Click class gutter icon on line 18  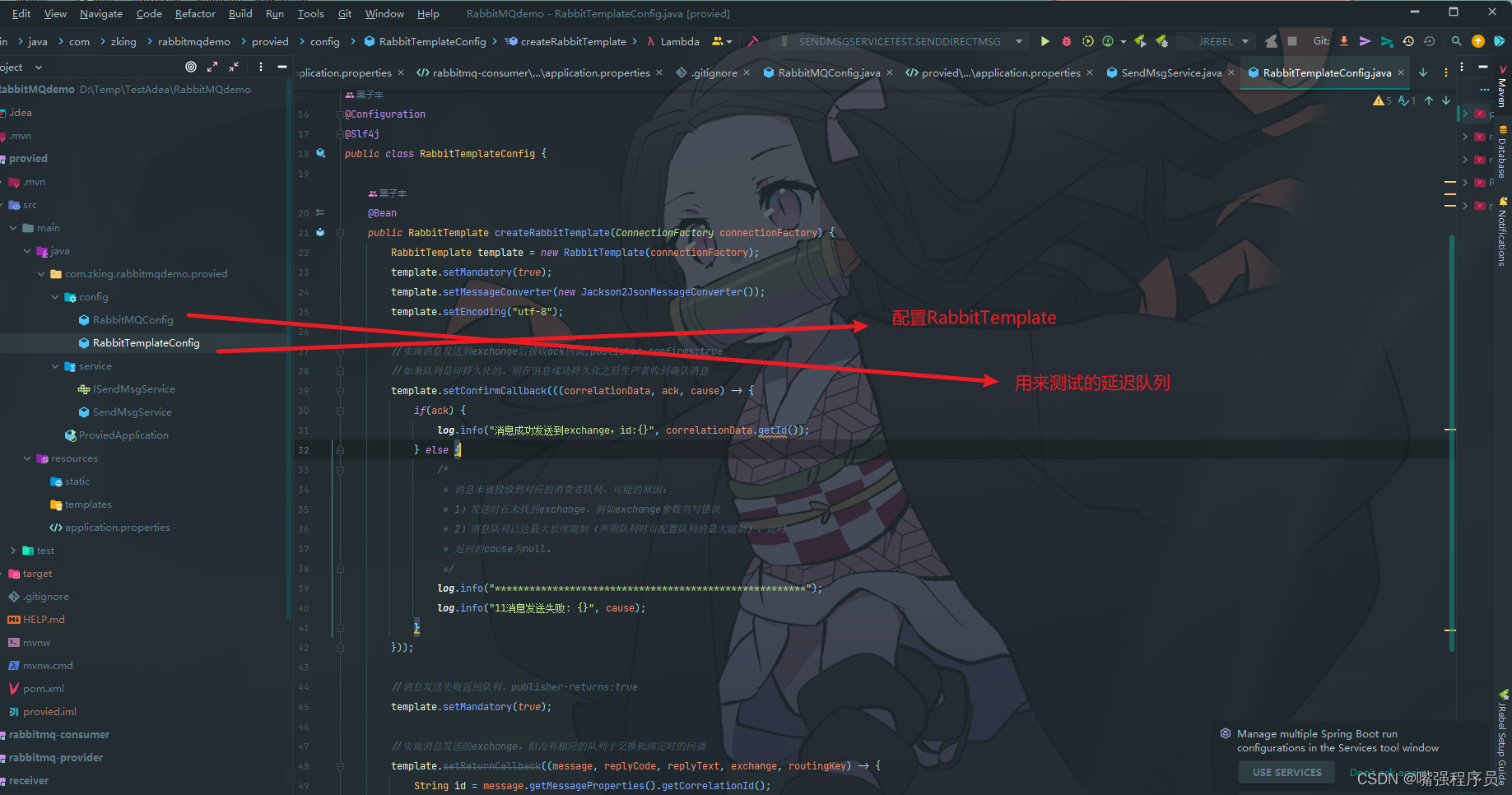click(x=321, y=153)
